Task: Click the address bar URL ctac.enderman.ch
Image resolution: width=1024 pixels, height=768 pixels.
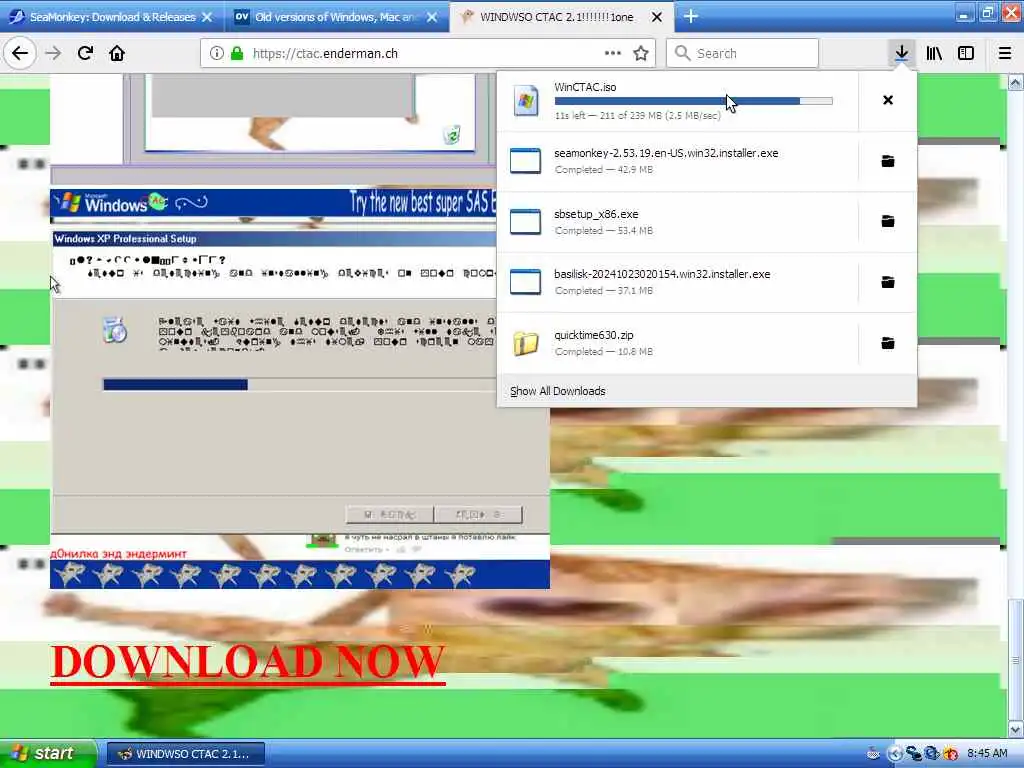Action: pyautogui.click(x=325, y=54)
